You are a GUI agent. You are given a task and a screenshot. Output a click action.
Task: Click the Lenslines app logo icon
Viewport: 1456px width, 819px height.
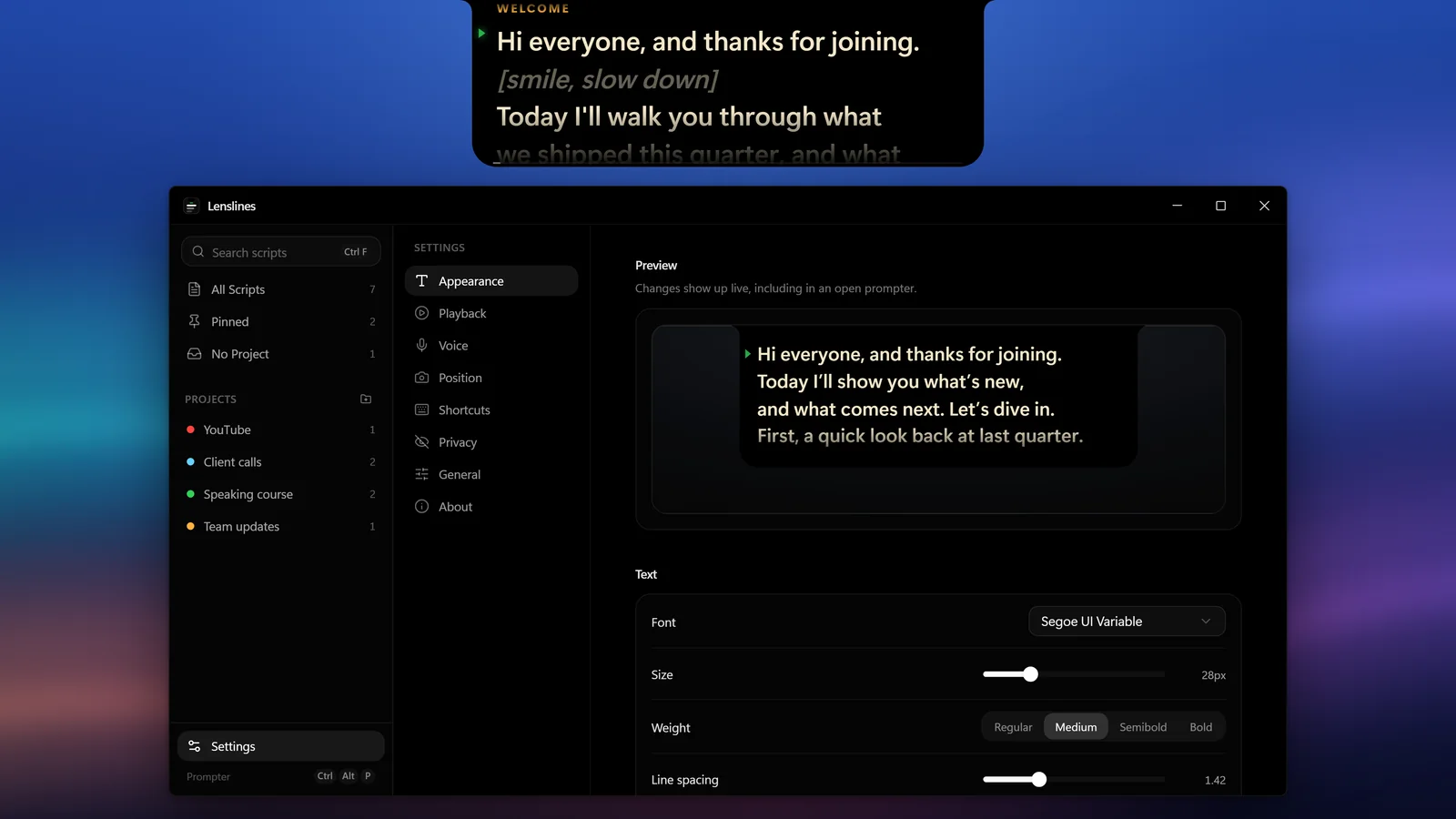[x=191, y=207]
